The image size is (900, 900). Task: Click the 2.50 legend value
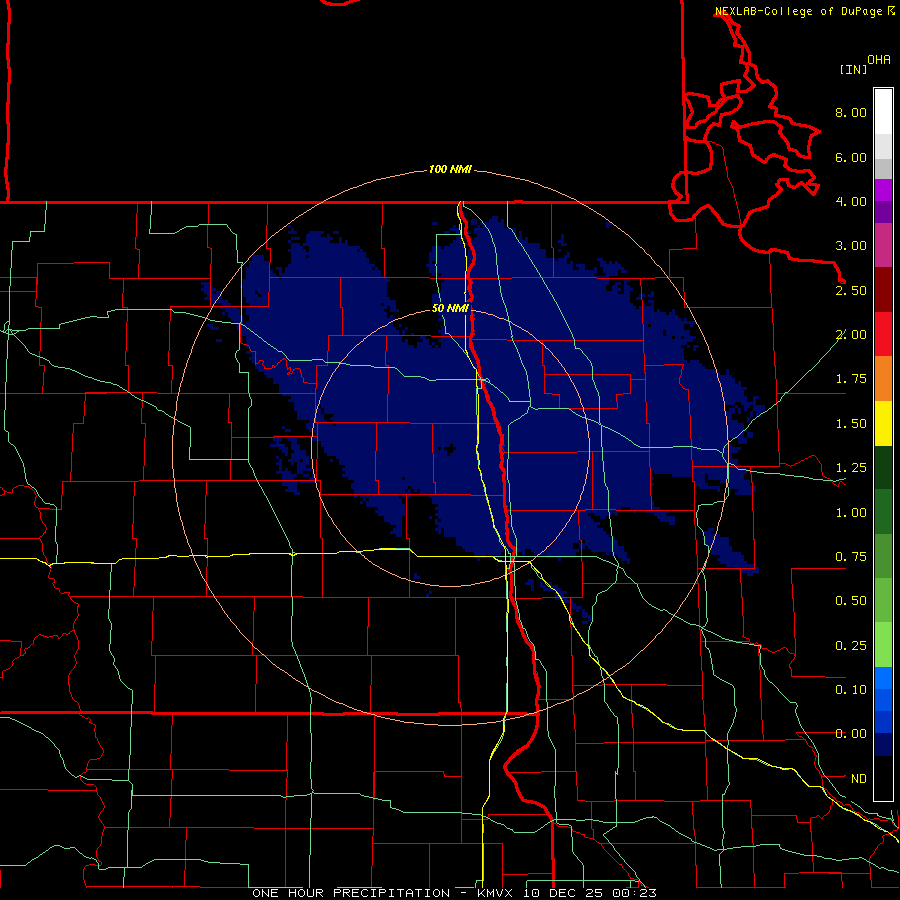tap(851, 290)
